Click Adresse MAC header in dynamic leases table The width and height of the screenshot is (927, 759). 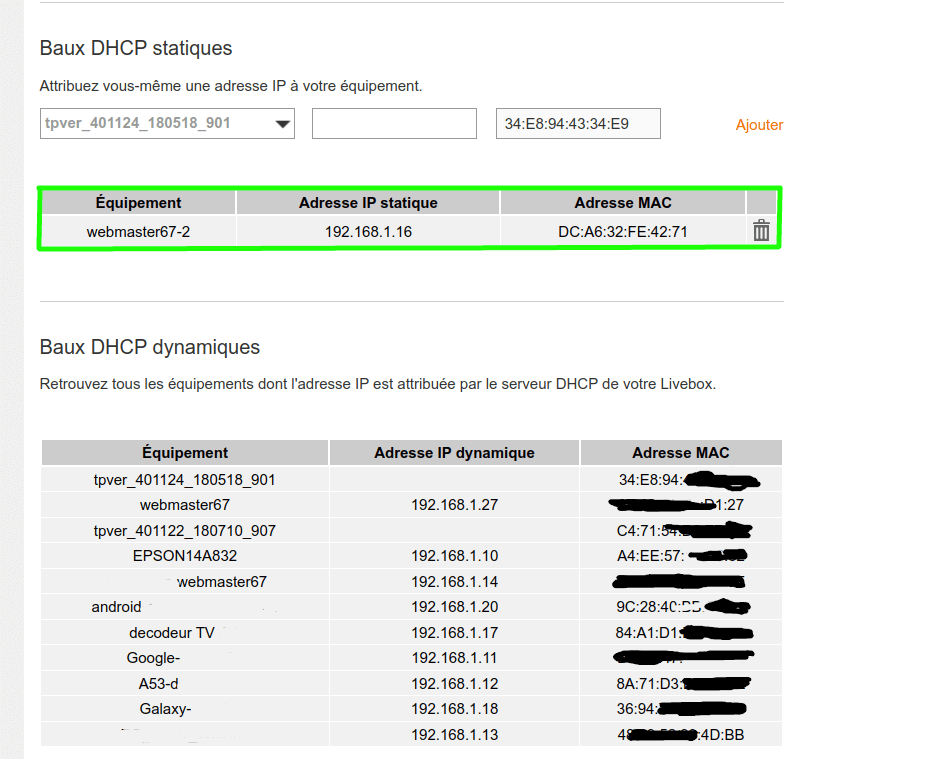[681, 453]
